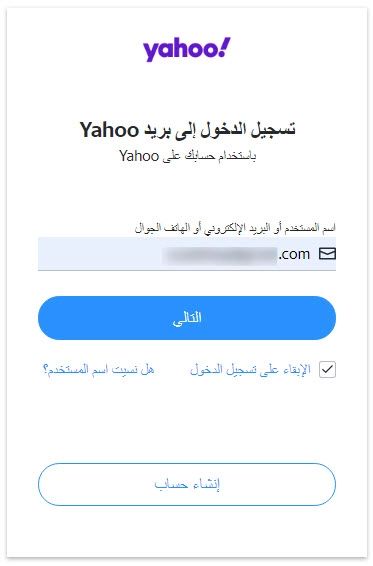Image resolution: width=373 pixels, height=566 pixels.
Task: Click the باستخدام حسابك على Yahoo subtitle
Action: click(187, 156)
